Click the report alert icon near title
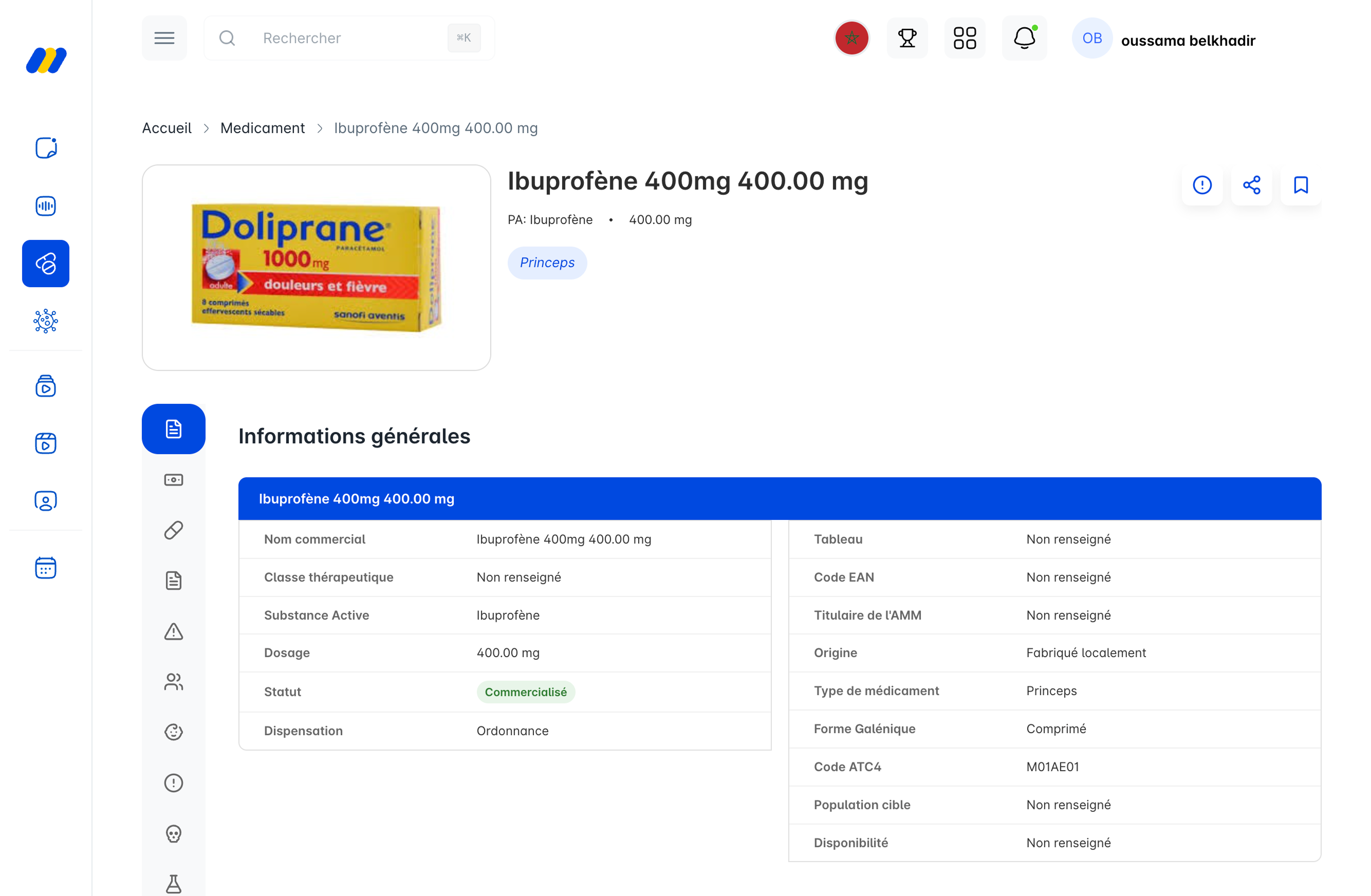The image size is (1371, 896). 1201,185
